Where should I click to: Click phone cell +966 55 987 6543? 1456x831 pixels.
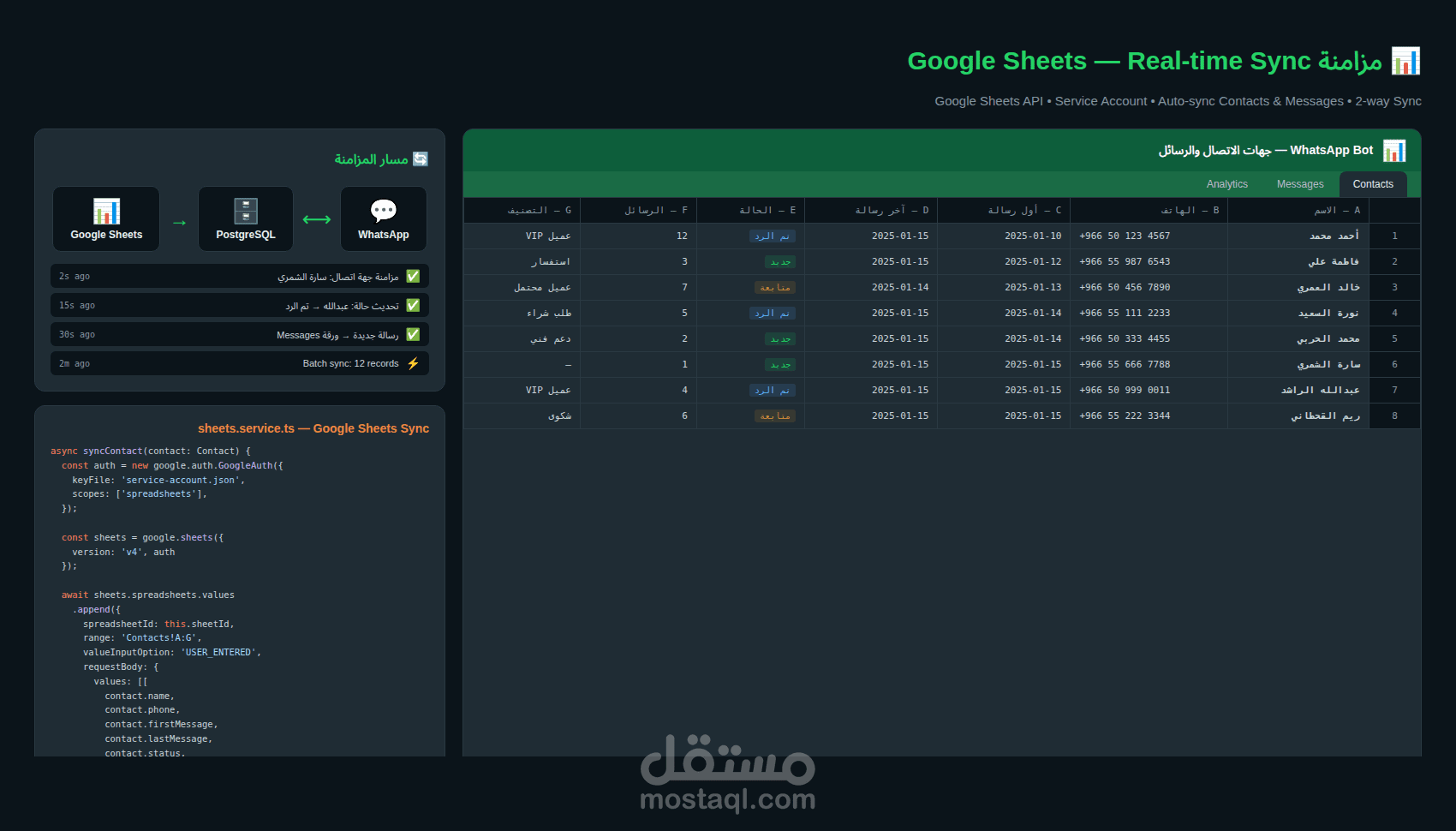1149,261
